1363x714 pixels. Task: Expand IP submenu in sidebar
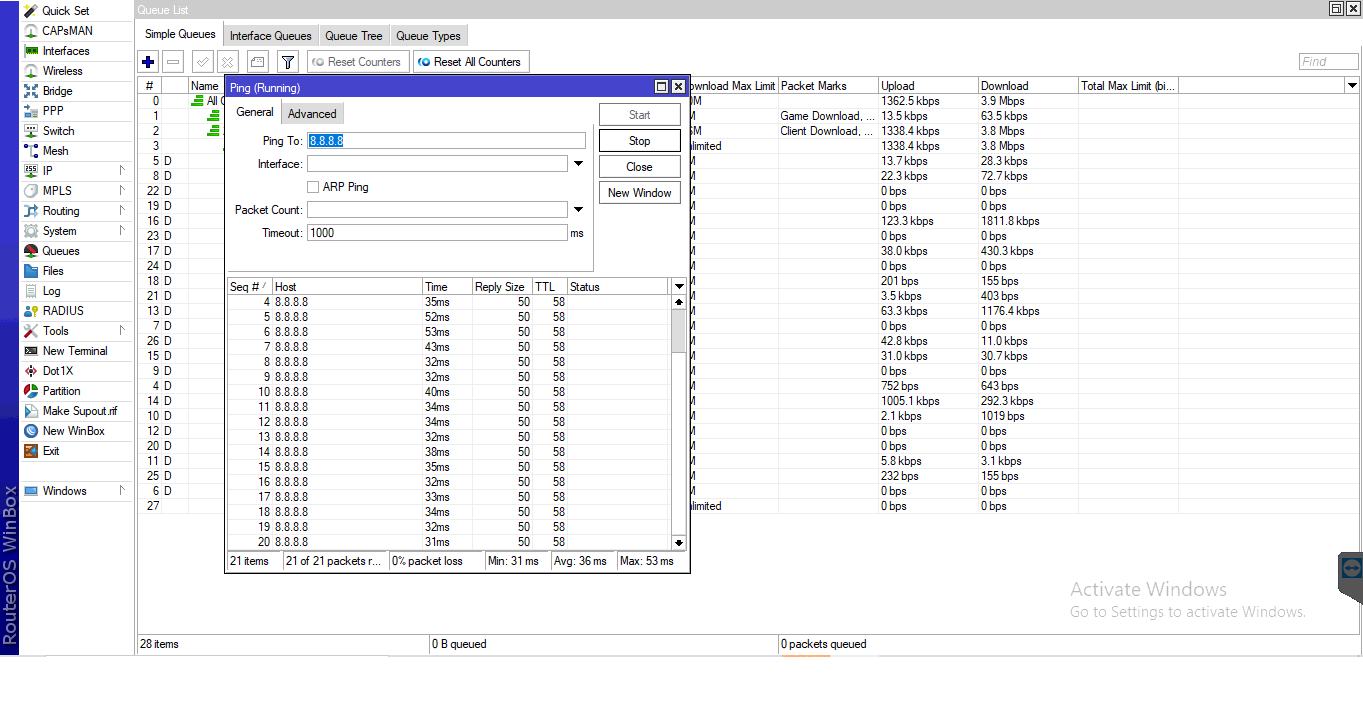click(x=122, y=171)
